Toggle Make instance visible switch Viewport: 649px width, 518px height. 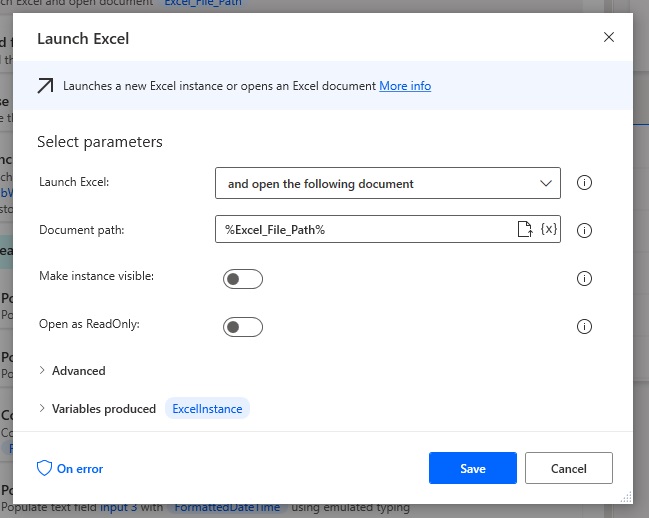click(243, 279)
